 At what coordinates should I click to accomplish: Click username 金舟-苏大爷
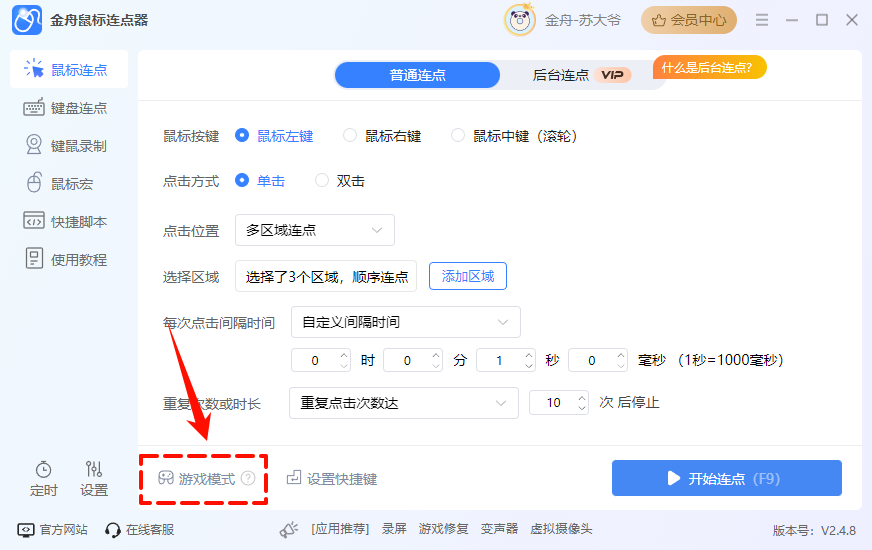pos(582,21)
